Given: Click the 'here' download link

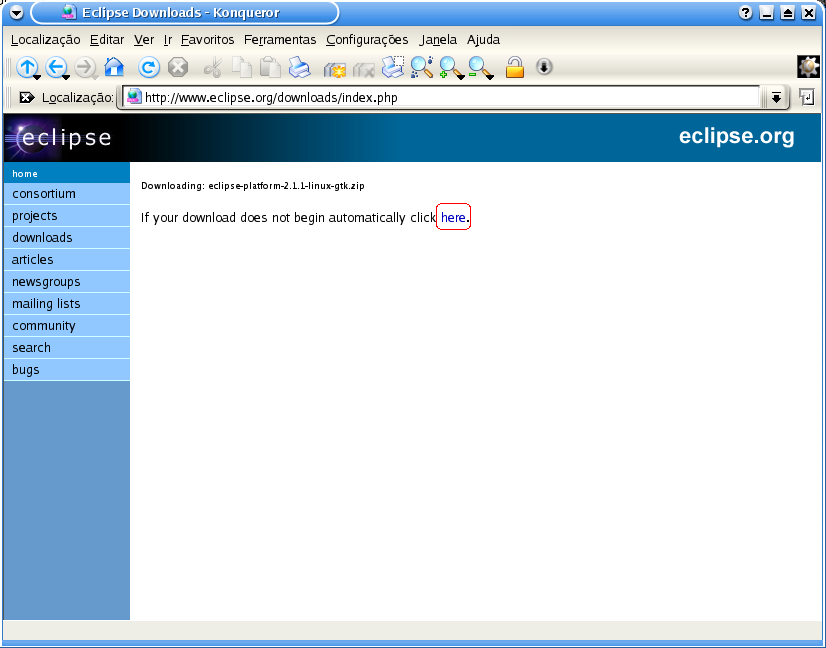Looking at the screenshot, I should coord(453,217).
